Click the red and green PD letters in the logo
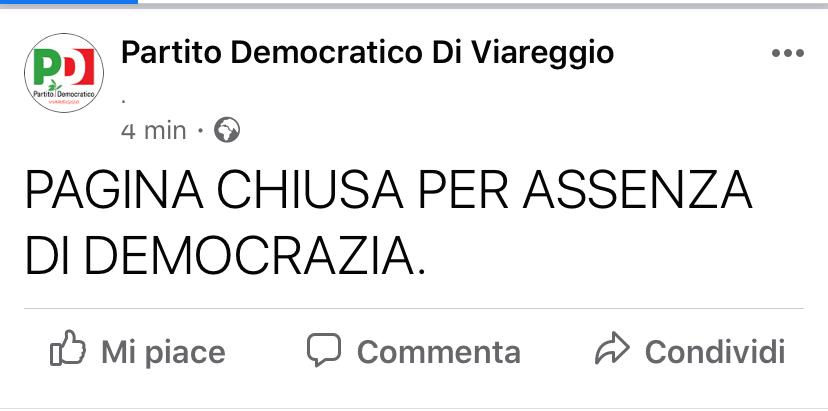Image resolution: width=828 pixels, height=411 pixels. click(64, 66)
